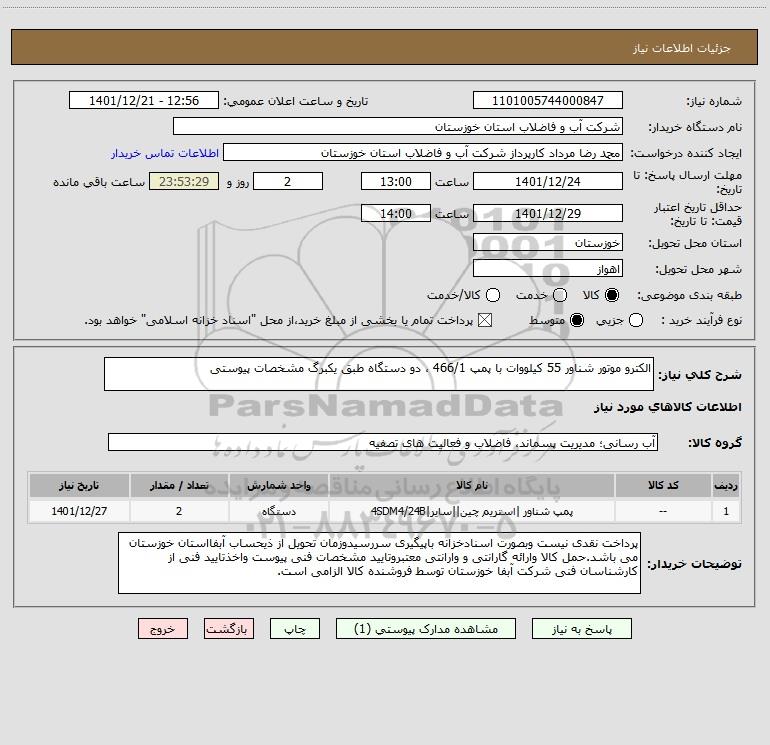The image size is (770, 745).
Task: Select the کالا/خدمت radio button
Action: [x=493, y=295]
